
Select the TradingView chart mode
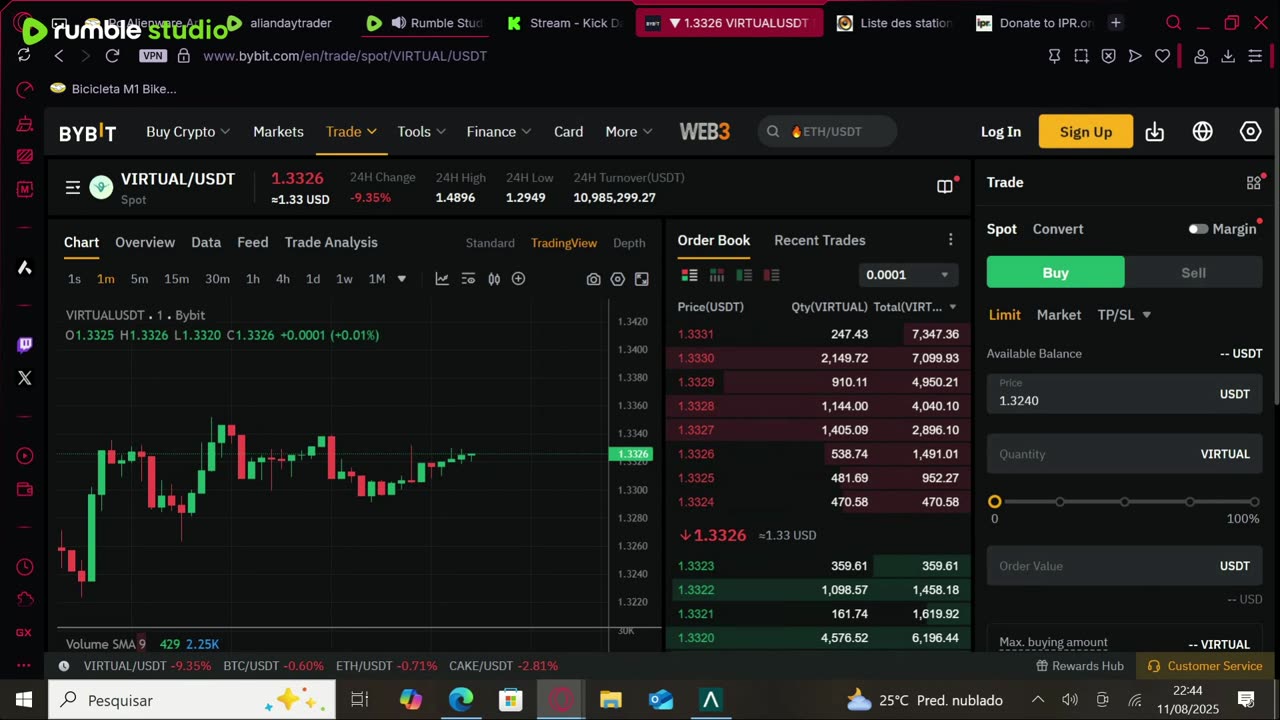pos(564,243)
